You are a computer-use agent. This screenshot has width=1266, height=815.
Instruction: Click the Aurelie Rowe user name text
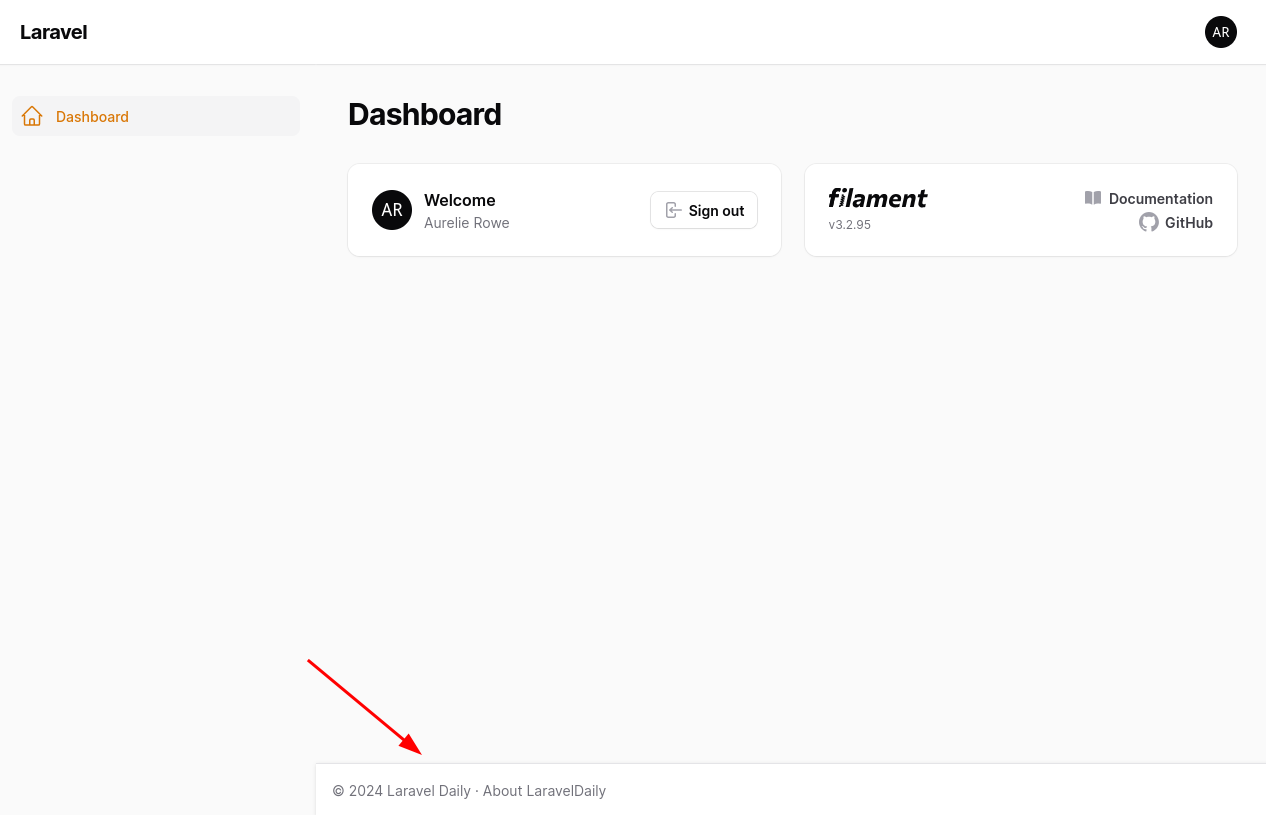click(466, 222)
